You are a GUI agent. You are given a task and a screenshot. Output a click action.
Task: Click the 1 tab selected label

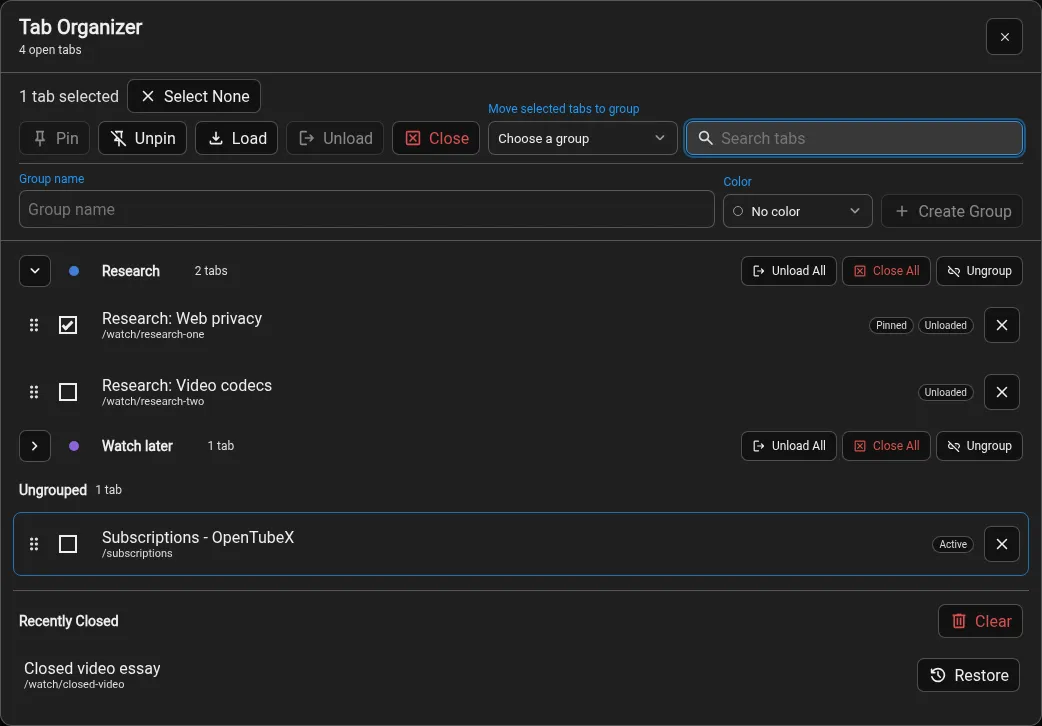pos(69,96)
